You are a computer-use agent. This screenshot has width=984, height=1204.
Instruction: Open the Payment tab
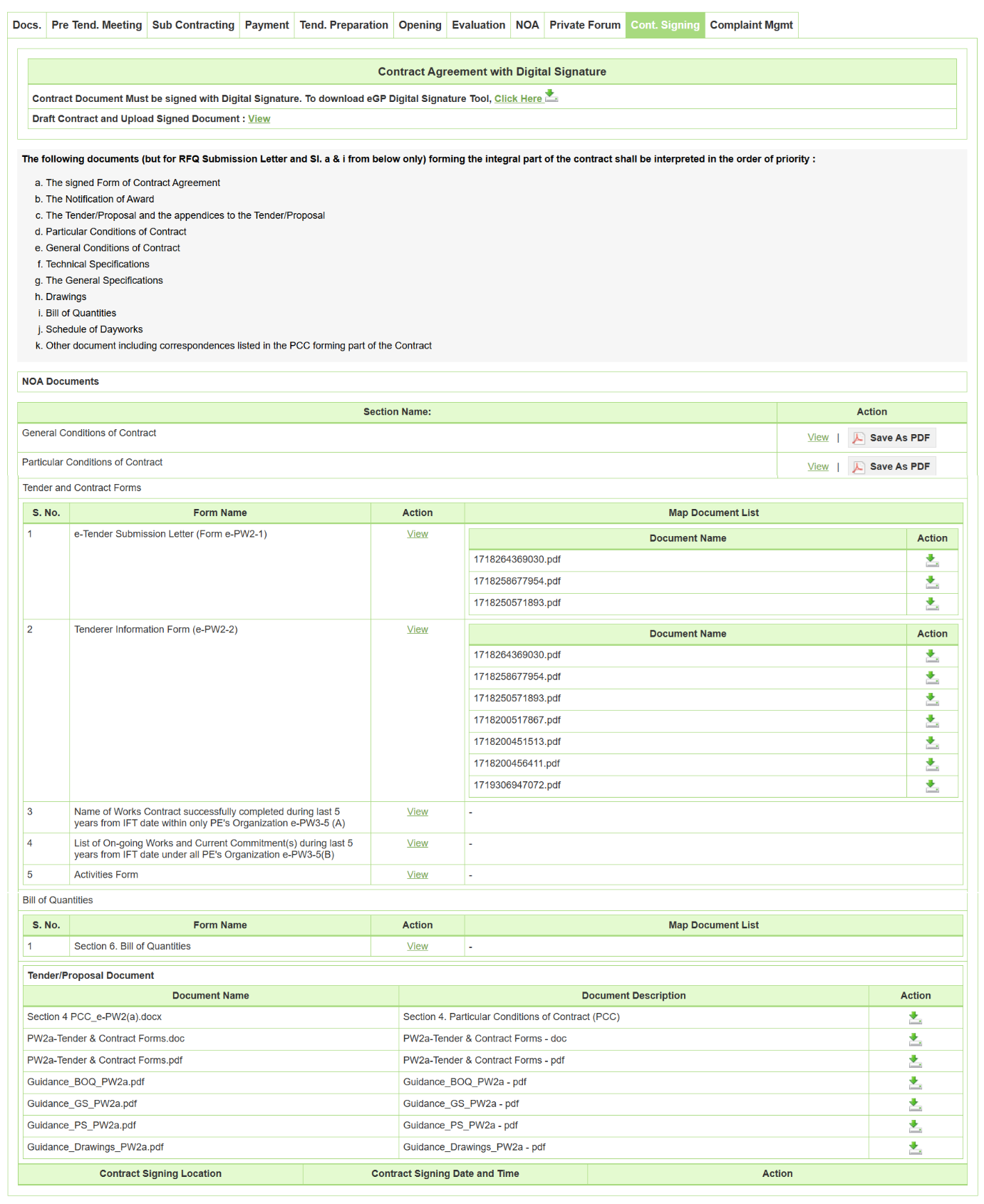tap(267, 25)
